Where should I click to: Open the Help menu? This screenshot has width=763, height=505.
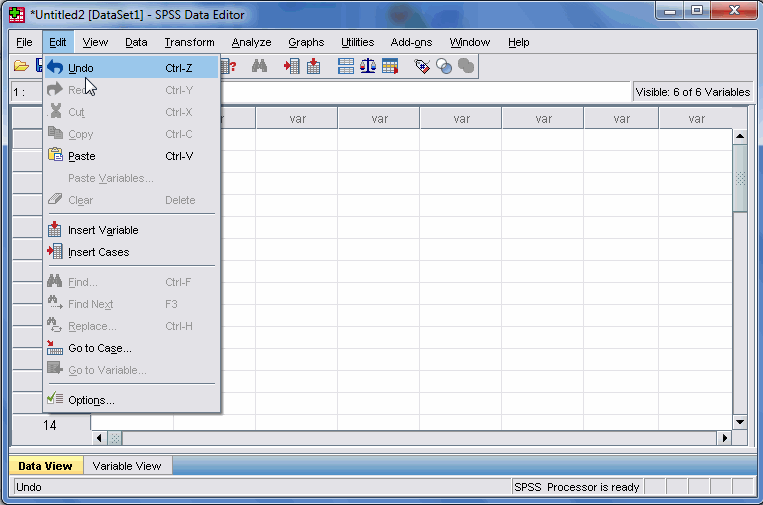(519, 42)
